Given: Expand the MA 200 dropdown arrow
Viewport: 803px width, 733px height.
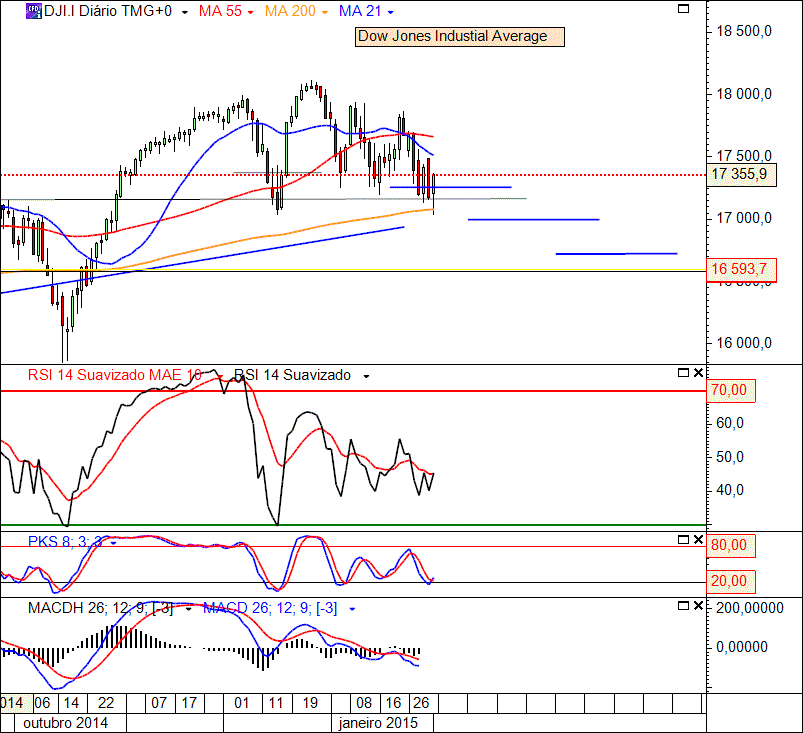Looking at the screenshot, I should tap(325, 12).
